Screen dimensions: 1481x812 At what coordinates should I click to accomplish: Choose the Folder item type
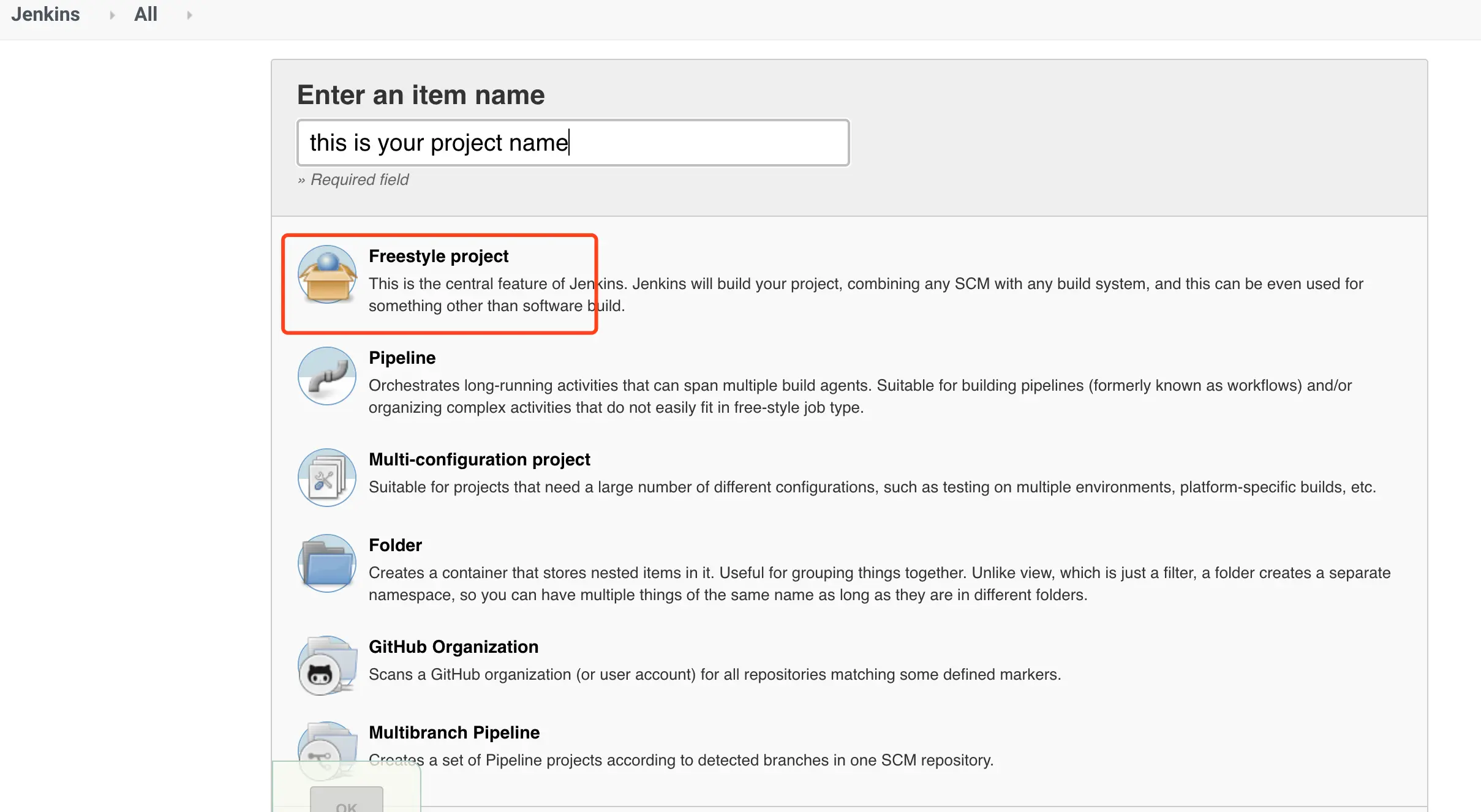point(395,545)
